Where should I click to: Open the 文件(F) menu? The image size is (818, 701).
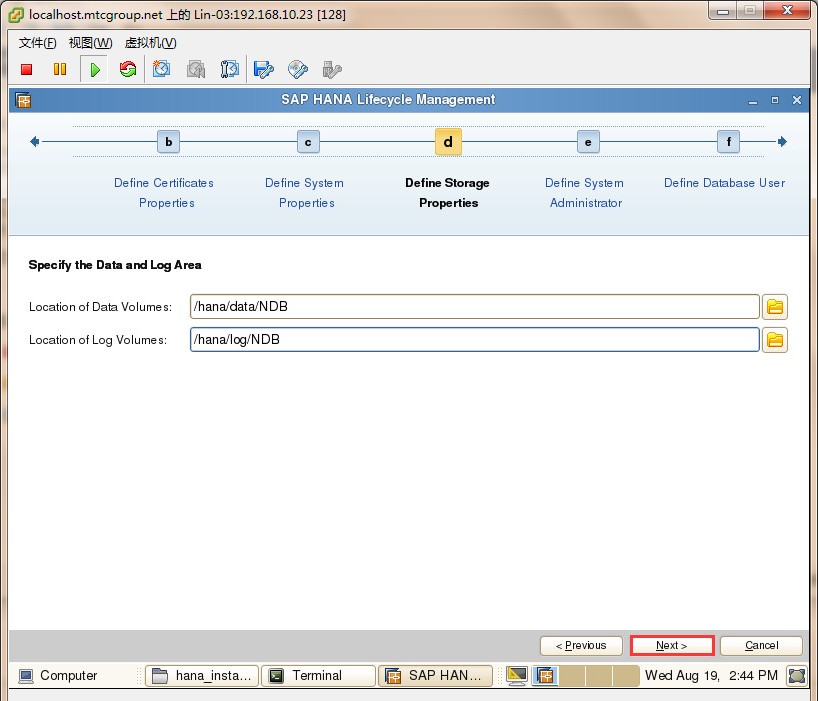point(38,43)
